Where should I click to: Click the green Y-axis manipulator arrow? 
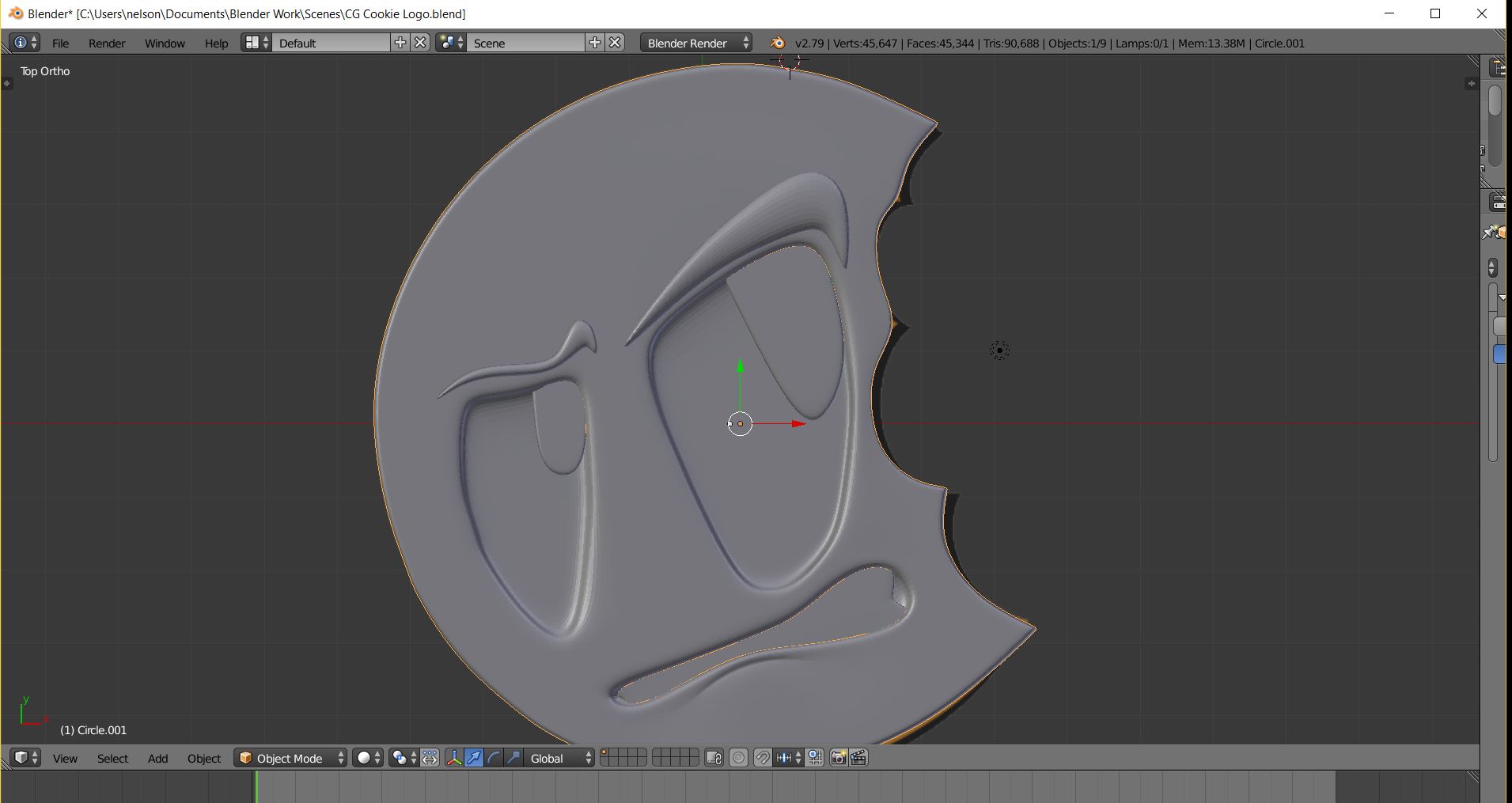point(740,366)
